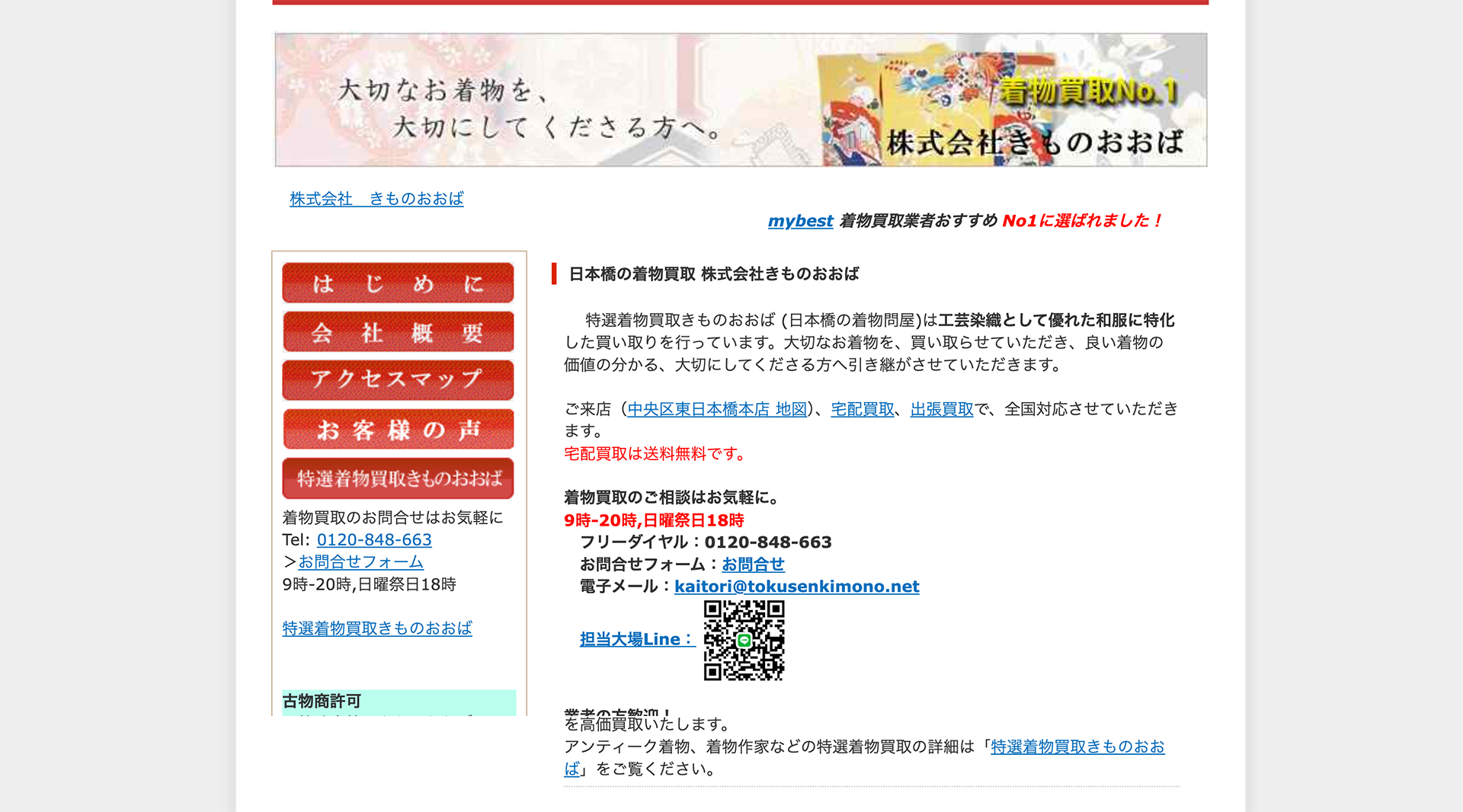Open the アクセスマップ menu button
1463x812 pixels.
click(x=398, y=380)
